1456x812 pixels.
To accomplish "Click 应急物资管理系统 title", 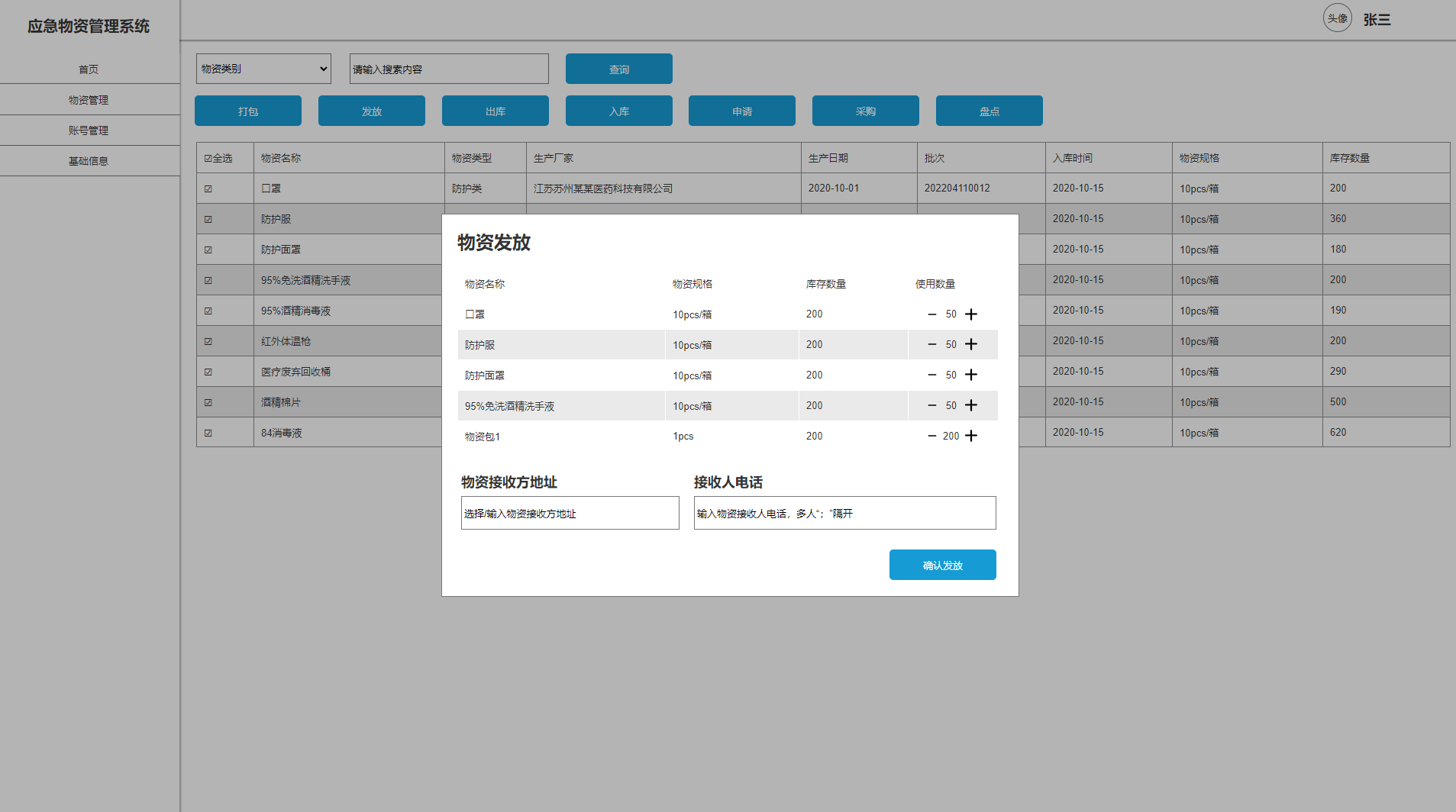I will [89, 26].
